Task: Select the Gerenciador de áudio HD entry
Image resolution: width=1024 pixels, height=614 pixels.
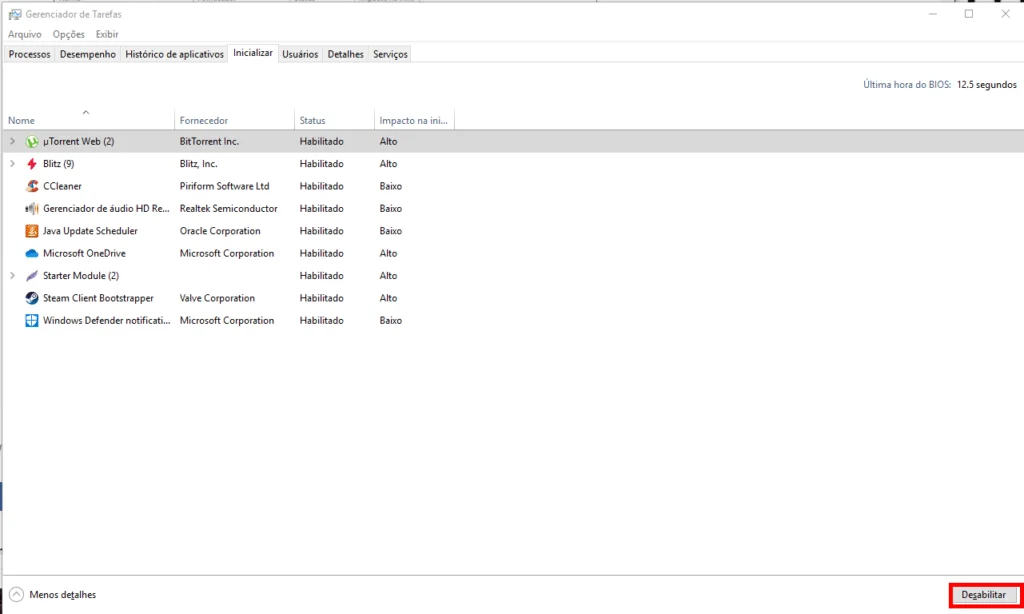Action: coord(106,208)
